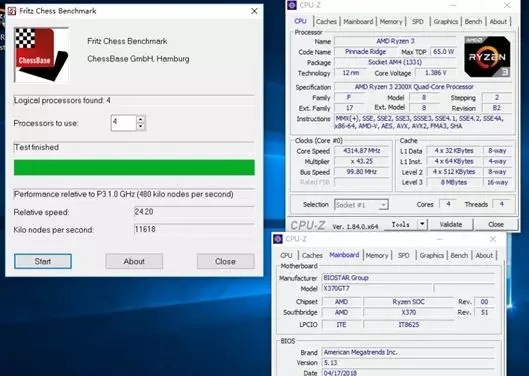Click the BIOS Brand American Megatrends Inc.

click(x=408, y=352)
